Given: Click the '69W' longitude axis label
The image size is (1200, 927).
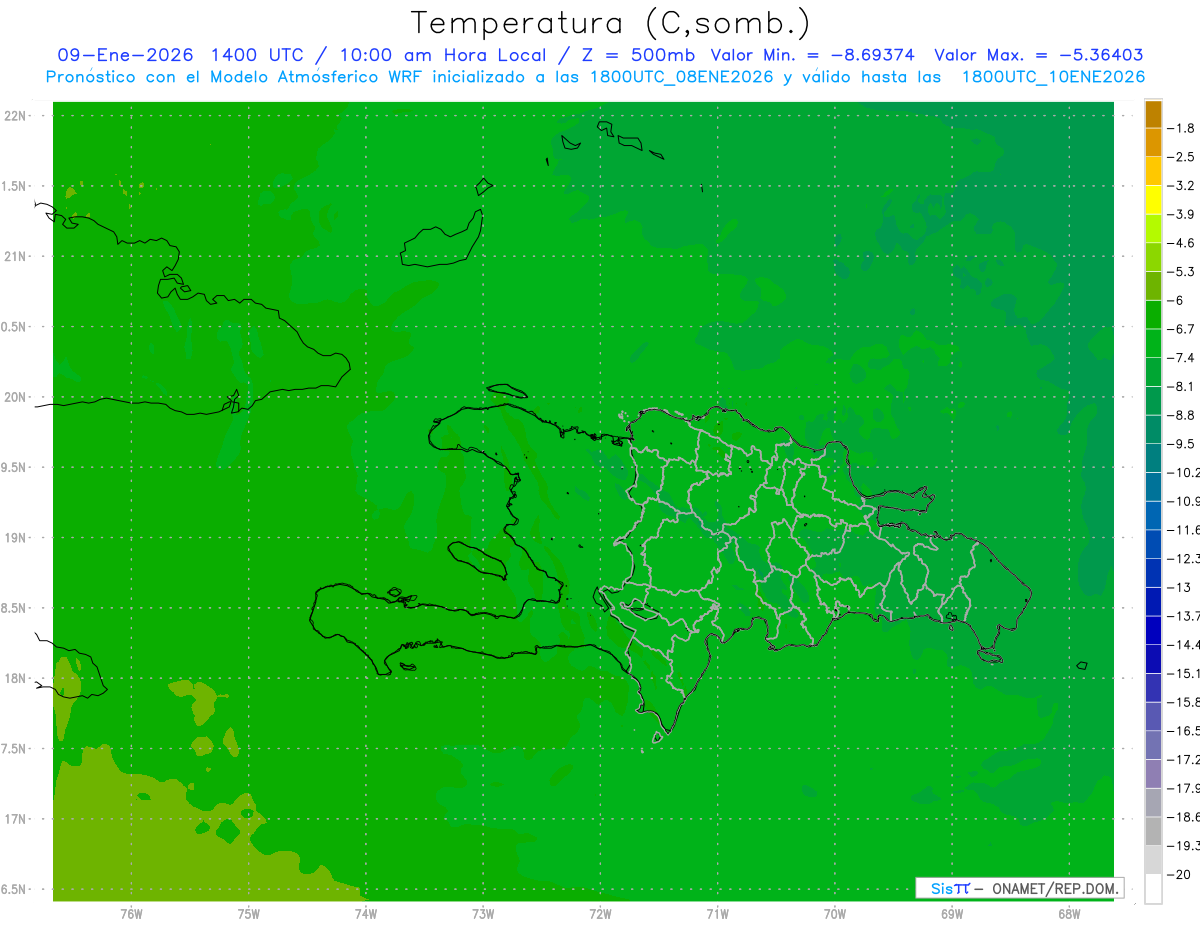Looking at the screenshot, I should [x=952, y=914].
